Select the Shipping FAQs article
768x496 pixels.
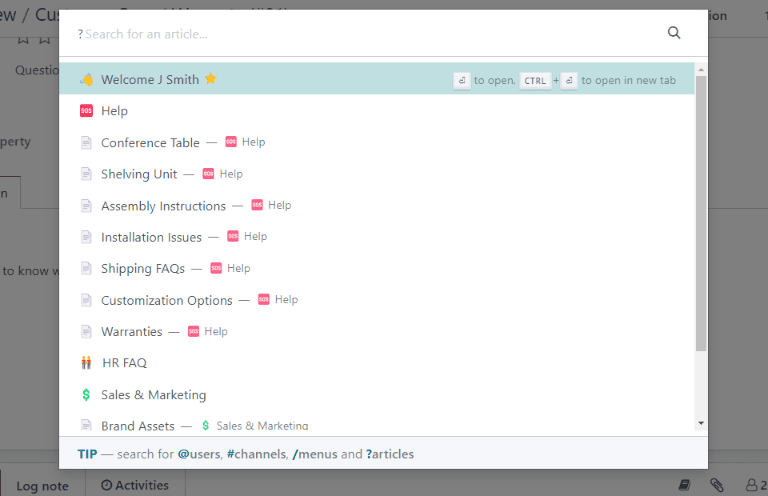click(x=143, y=269)
